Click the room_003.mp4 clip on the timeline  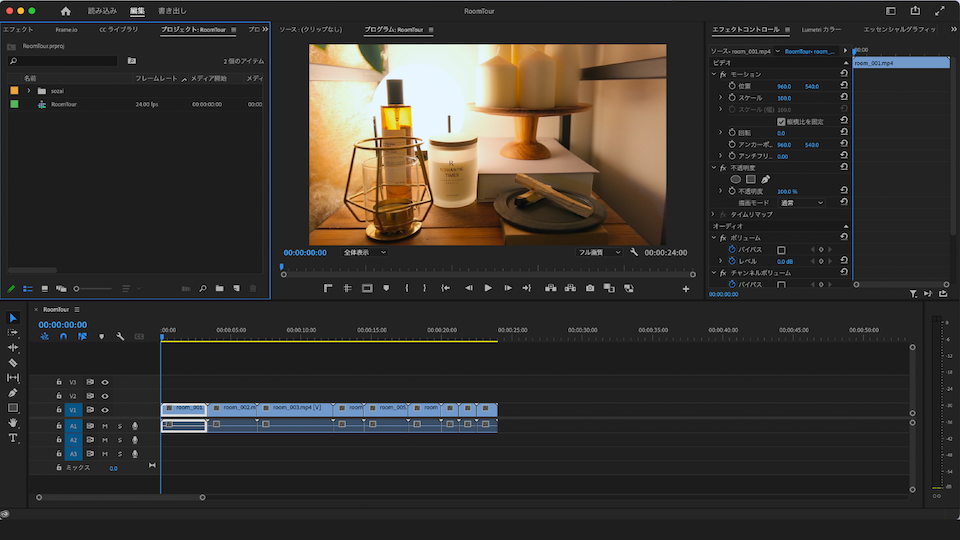pos(295,408)
